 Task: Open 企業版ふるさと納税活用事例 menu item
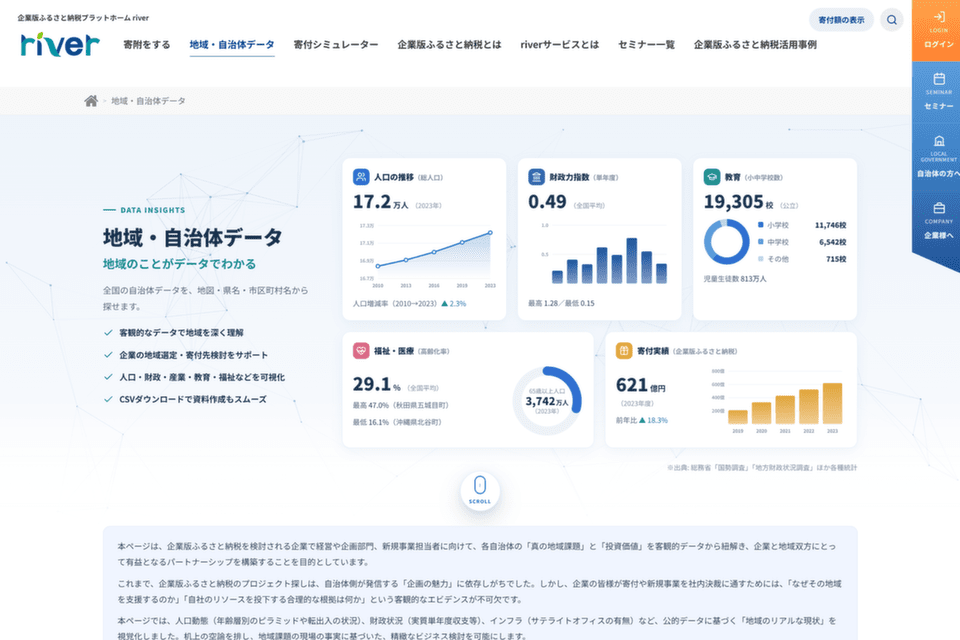pyautogui.click(x=755, y=45)
